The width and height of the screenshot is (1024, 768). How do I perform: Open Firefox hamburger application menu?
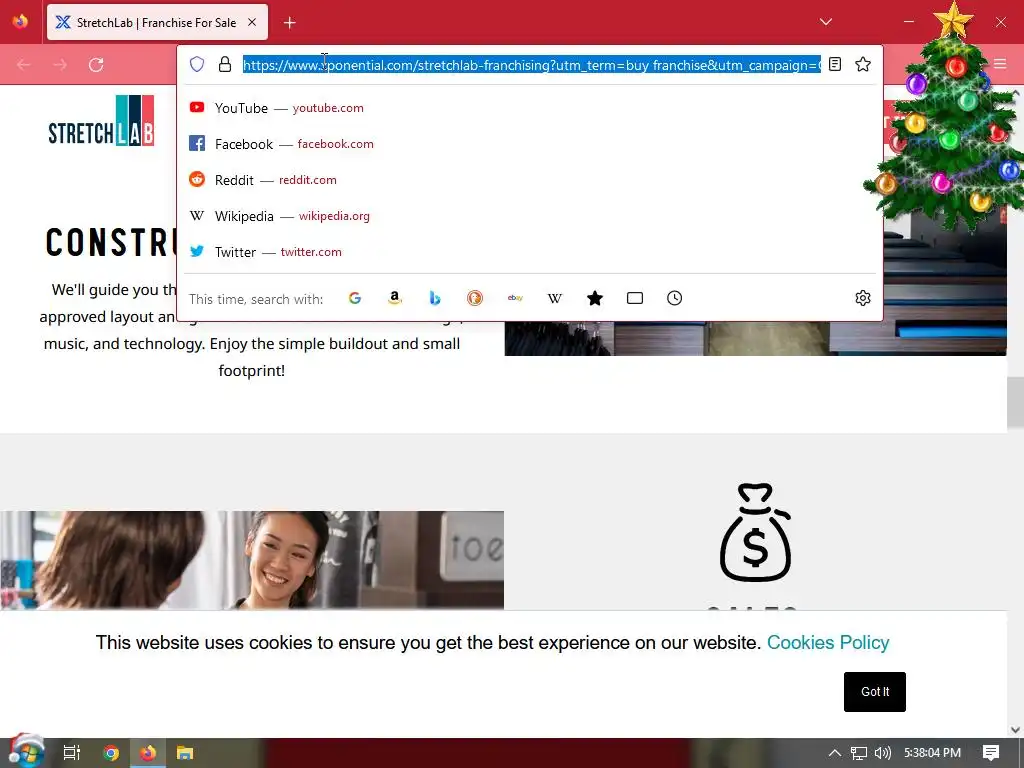click(x=1000, y=64)
